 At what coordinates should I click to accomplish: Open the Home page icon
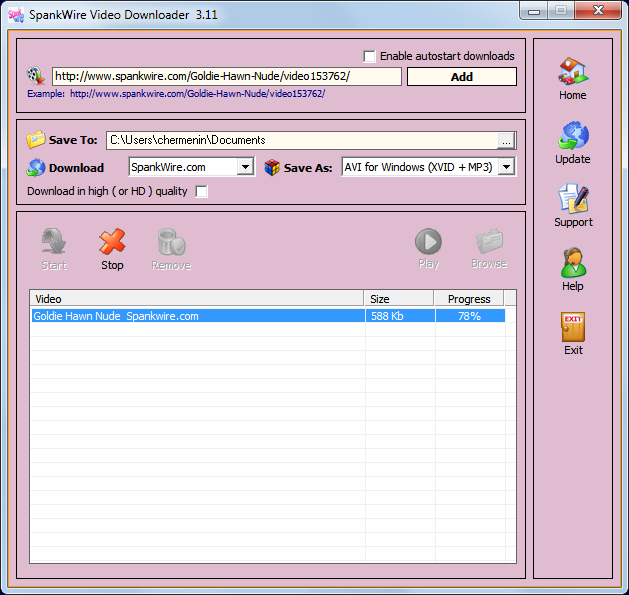[573, 71]
